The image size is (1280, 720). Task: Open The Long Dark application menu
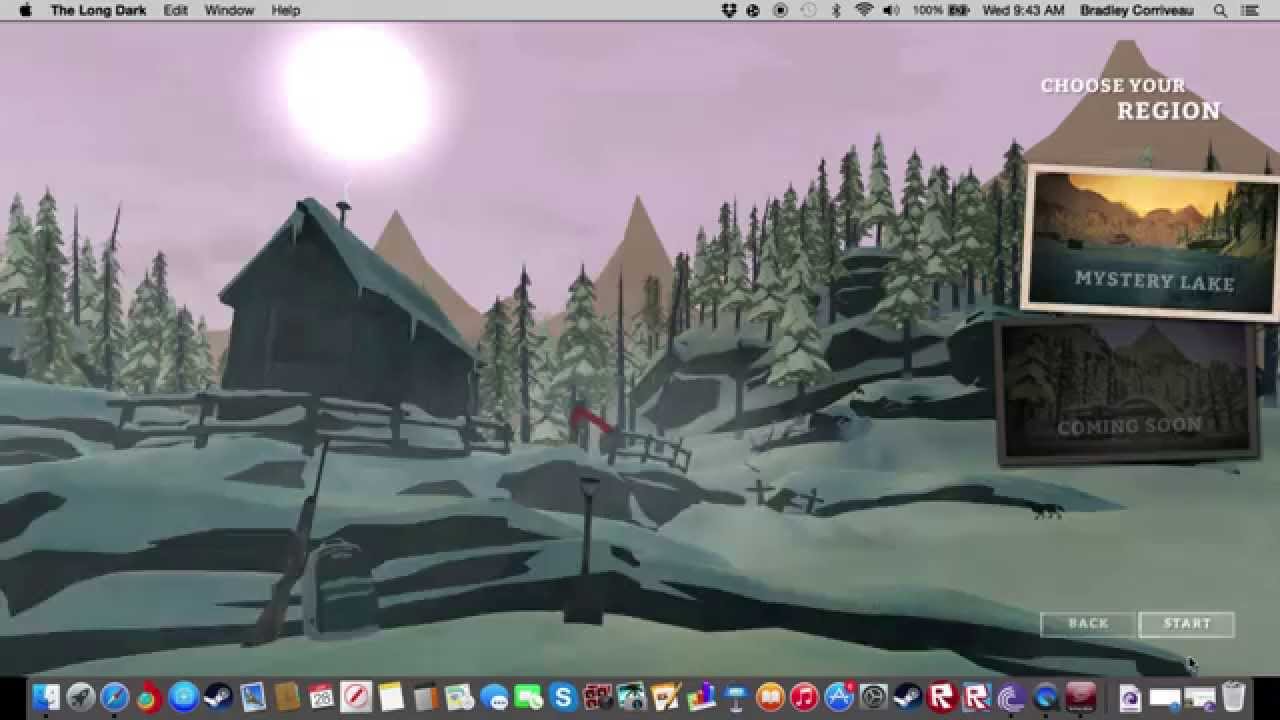point(98,10)
